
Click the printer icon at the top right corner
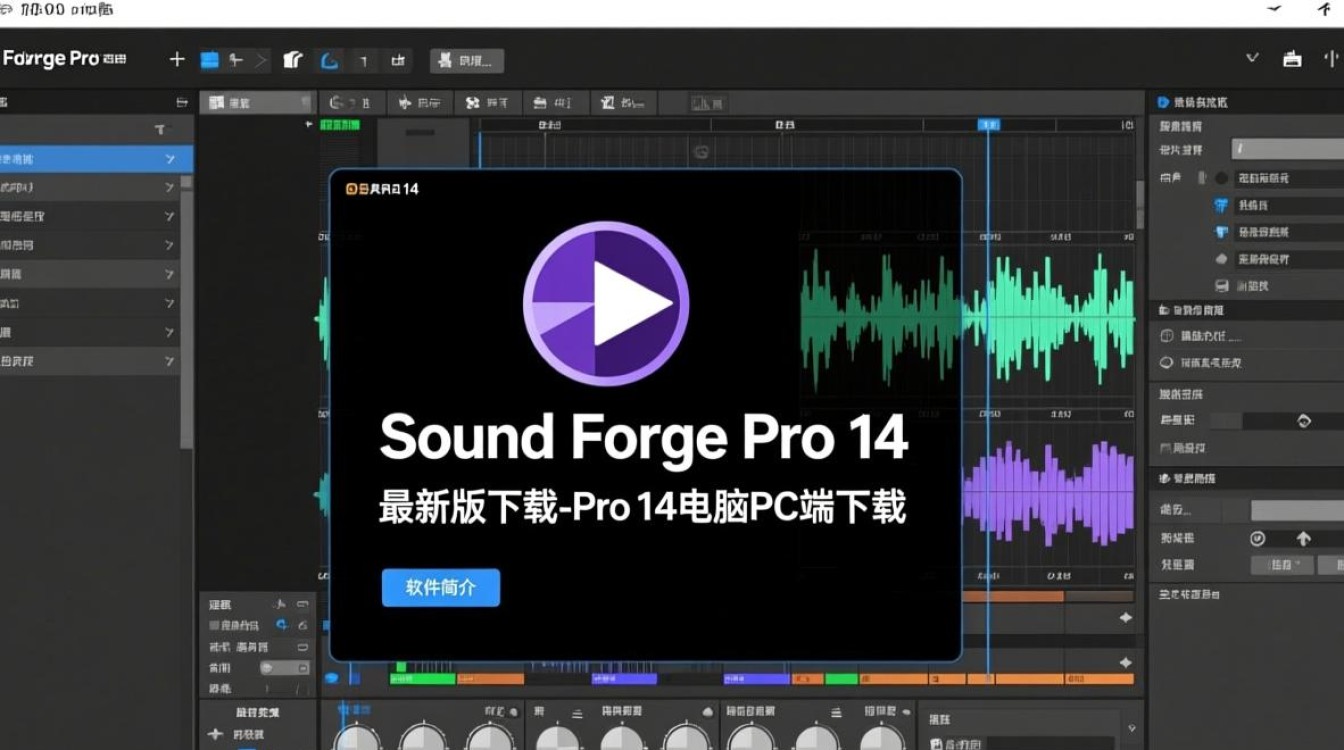point(1291,59)
